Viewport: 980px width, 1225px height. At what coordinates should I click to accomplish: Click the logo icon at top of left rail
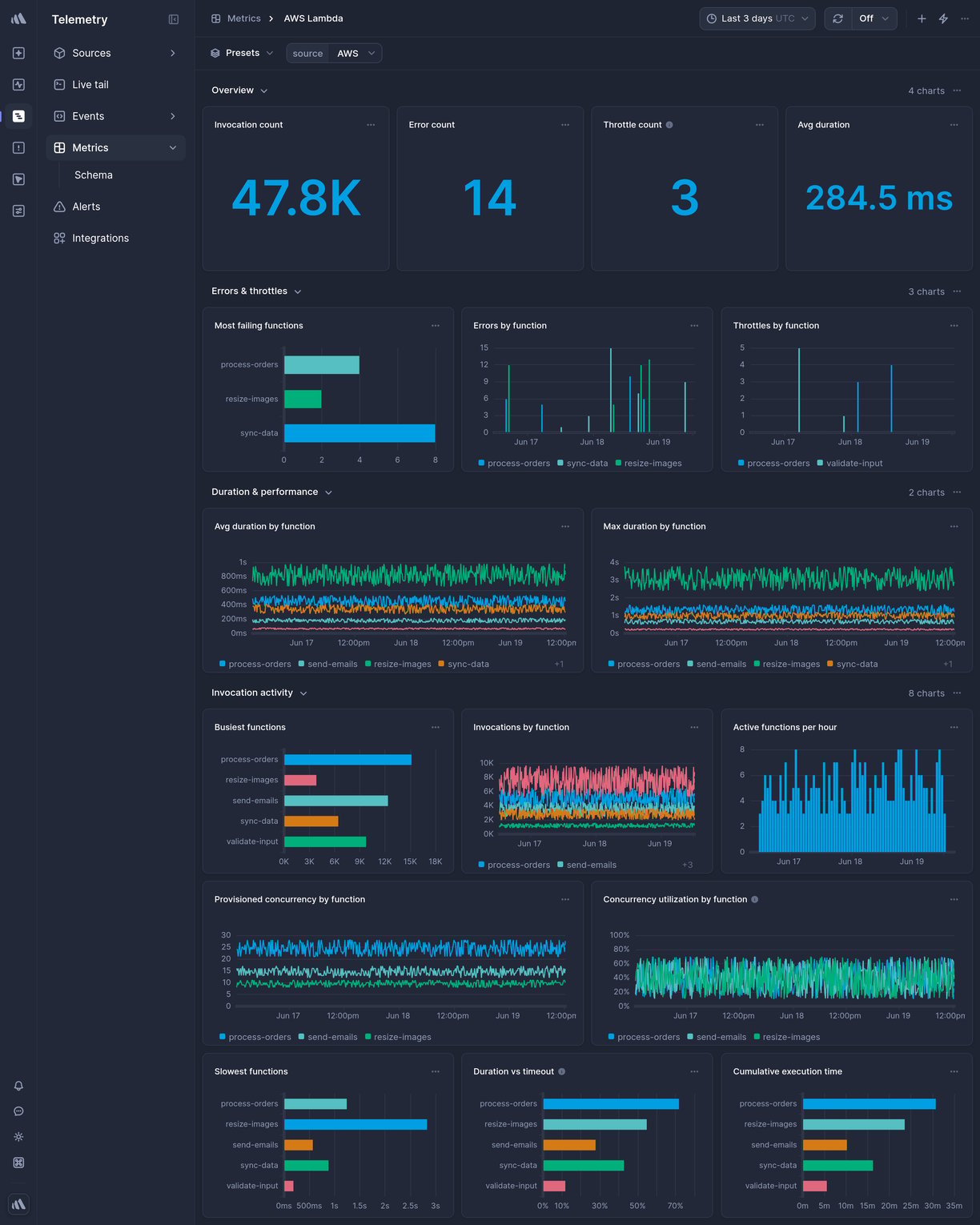point(18,18)
